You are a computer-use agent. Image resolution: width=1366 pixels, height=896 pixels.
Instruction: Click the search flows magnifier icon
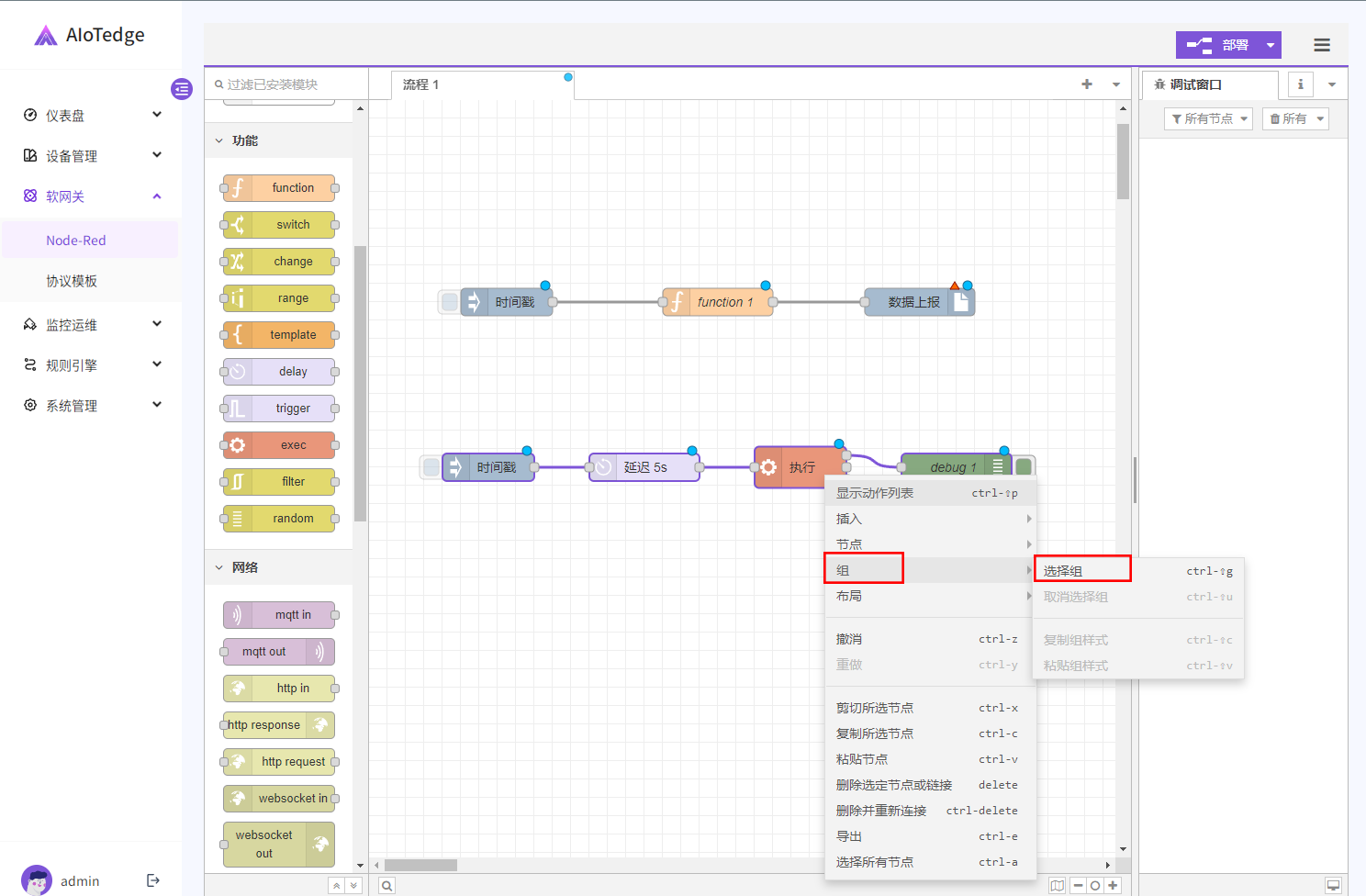coord(387,885)
